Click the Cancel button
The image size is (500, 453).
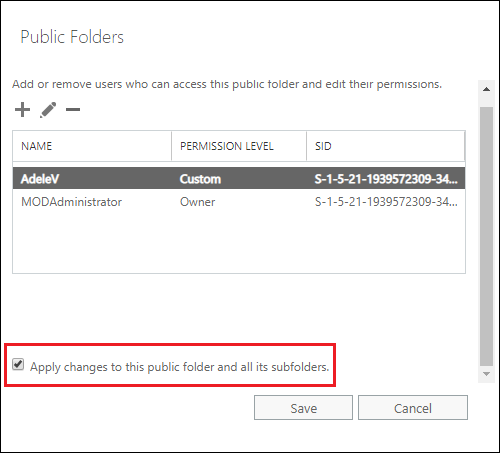[x=413, y=408]
